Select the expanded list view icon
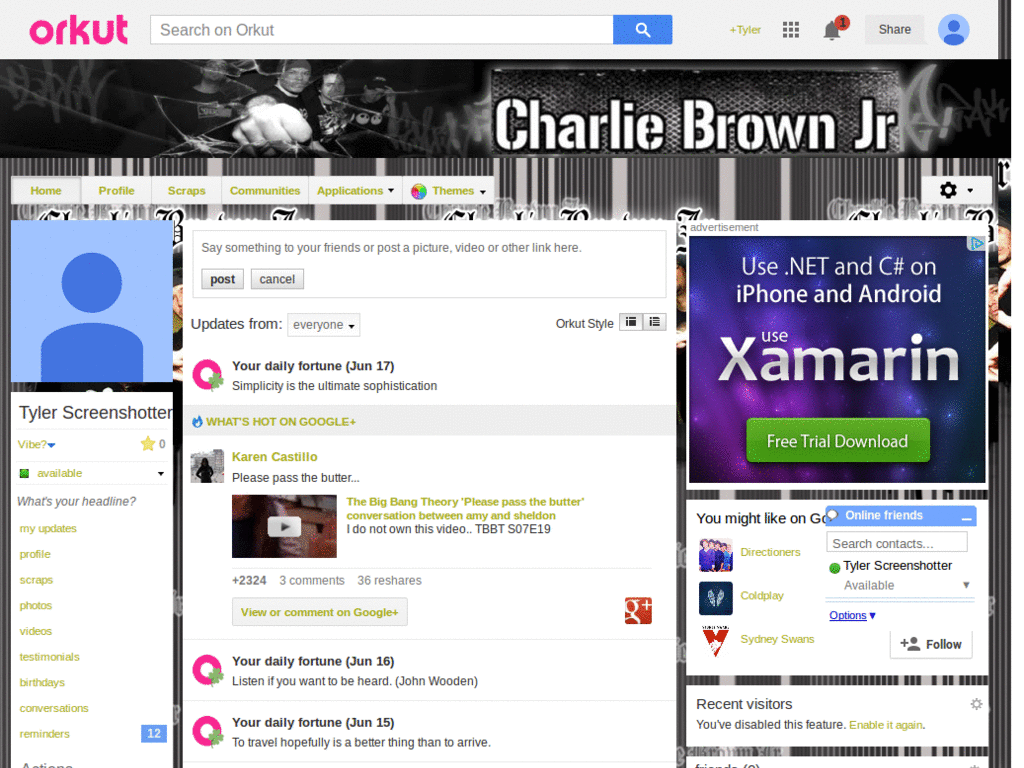The width and height of the screenshot is (1024, 768). (x=654, y=322)
